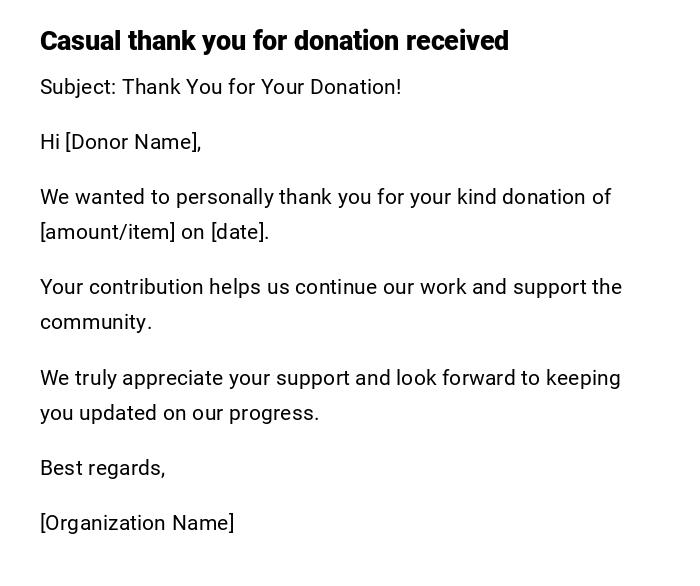Click the greeting word 'Hi'
This screenshot has width=700, height=586.
[x=50, y=142]
